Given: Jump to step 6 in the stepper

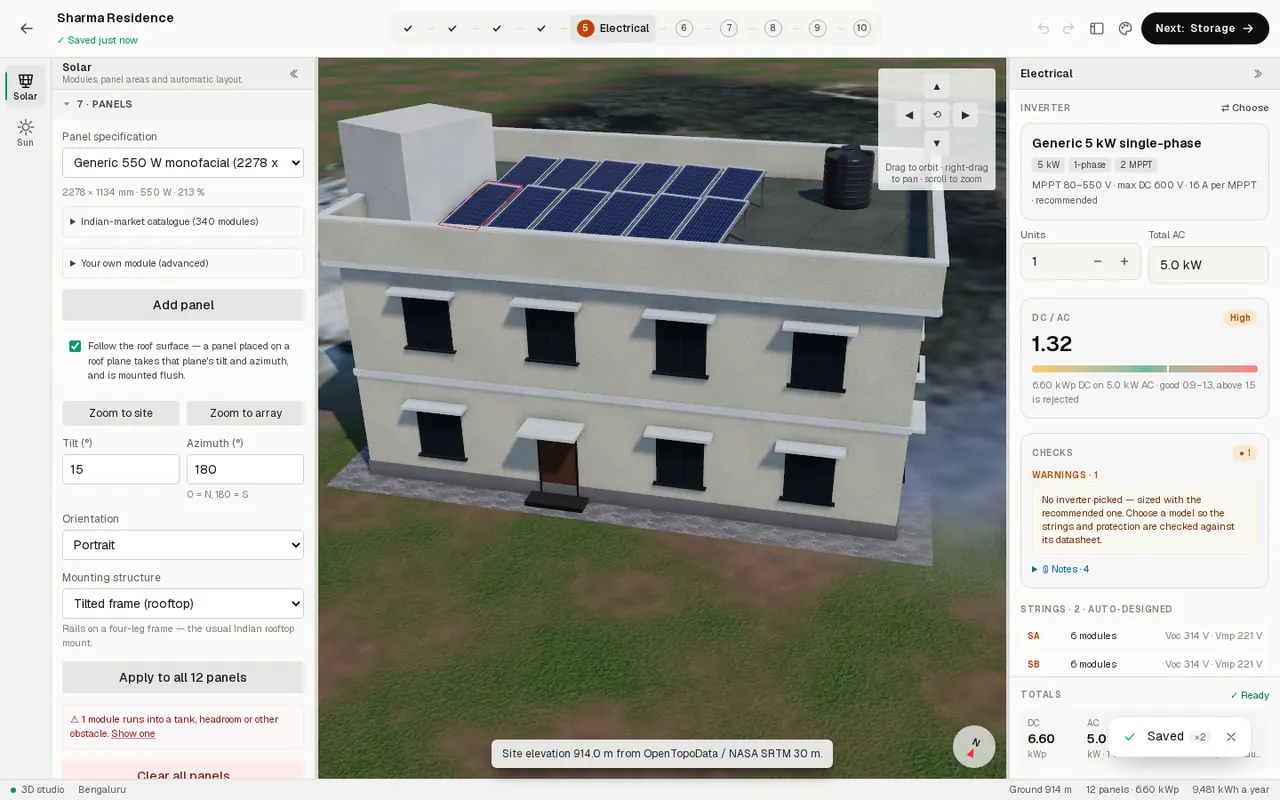Looking at the screenshot, I should click(x=684, y=29).
